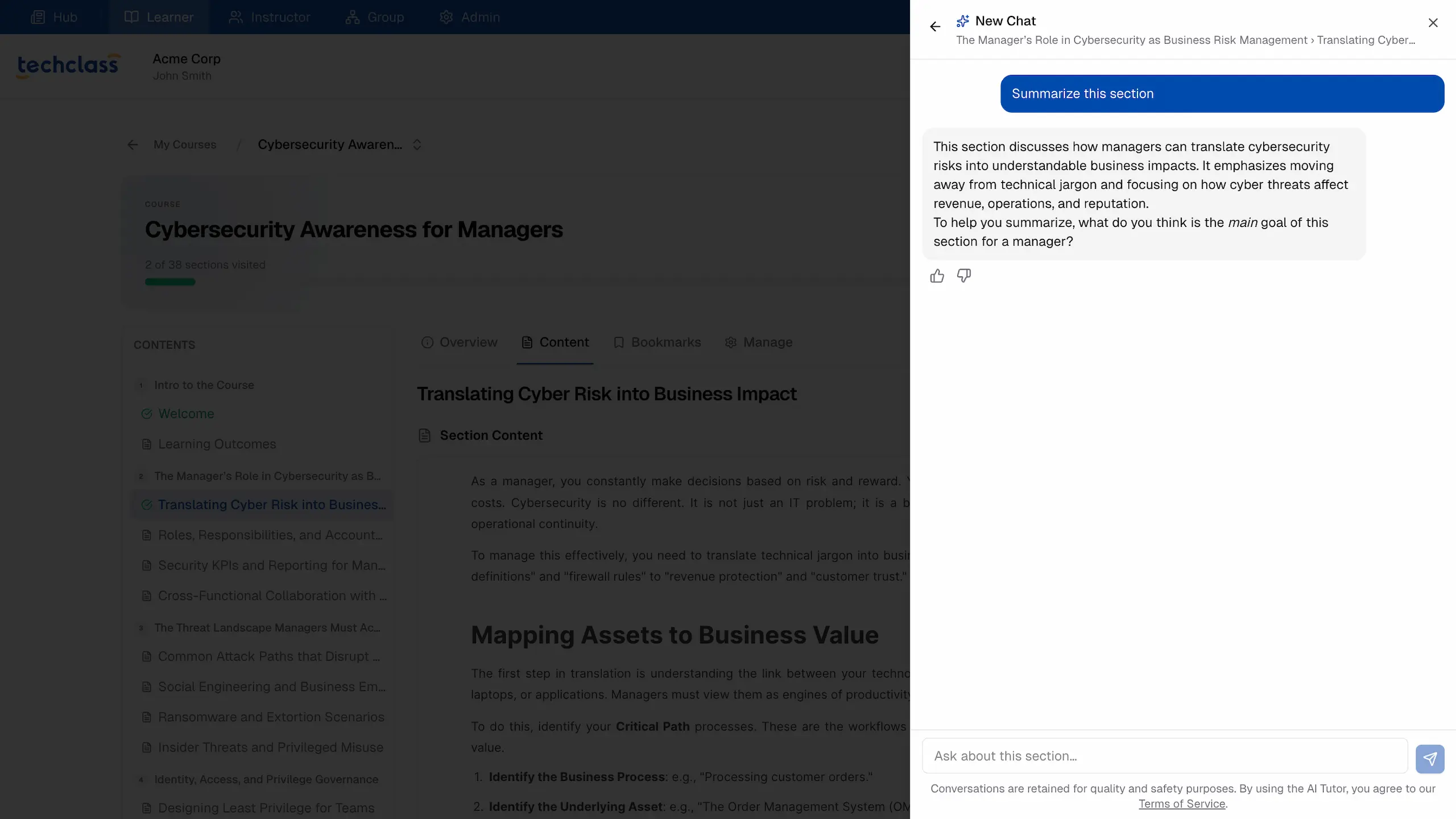The height and width of the screenshot is (819, 1456).
Task: Click the Ask about this section input
Action: (1164, 756)
